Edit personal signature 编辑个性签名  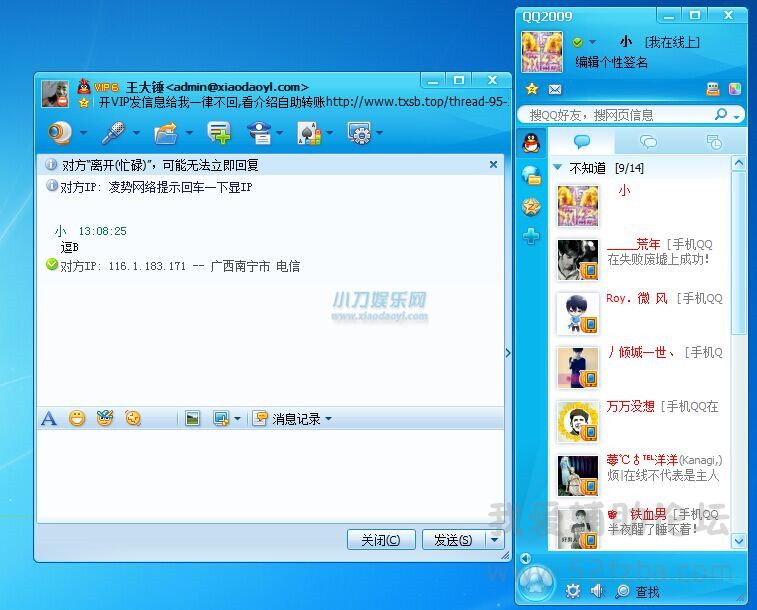(611, 62)
